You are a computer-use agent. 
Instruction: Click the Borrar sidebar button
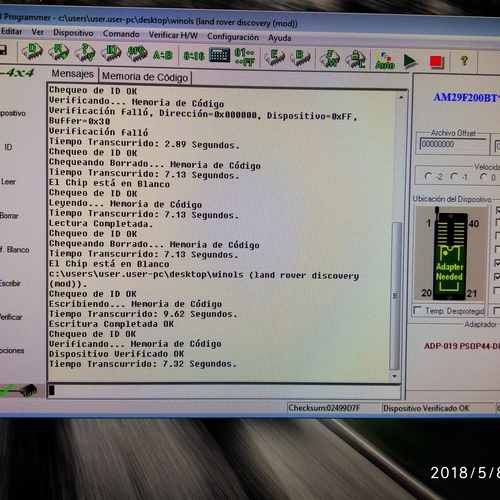[x=9, y=216]
